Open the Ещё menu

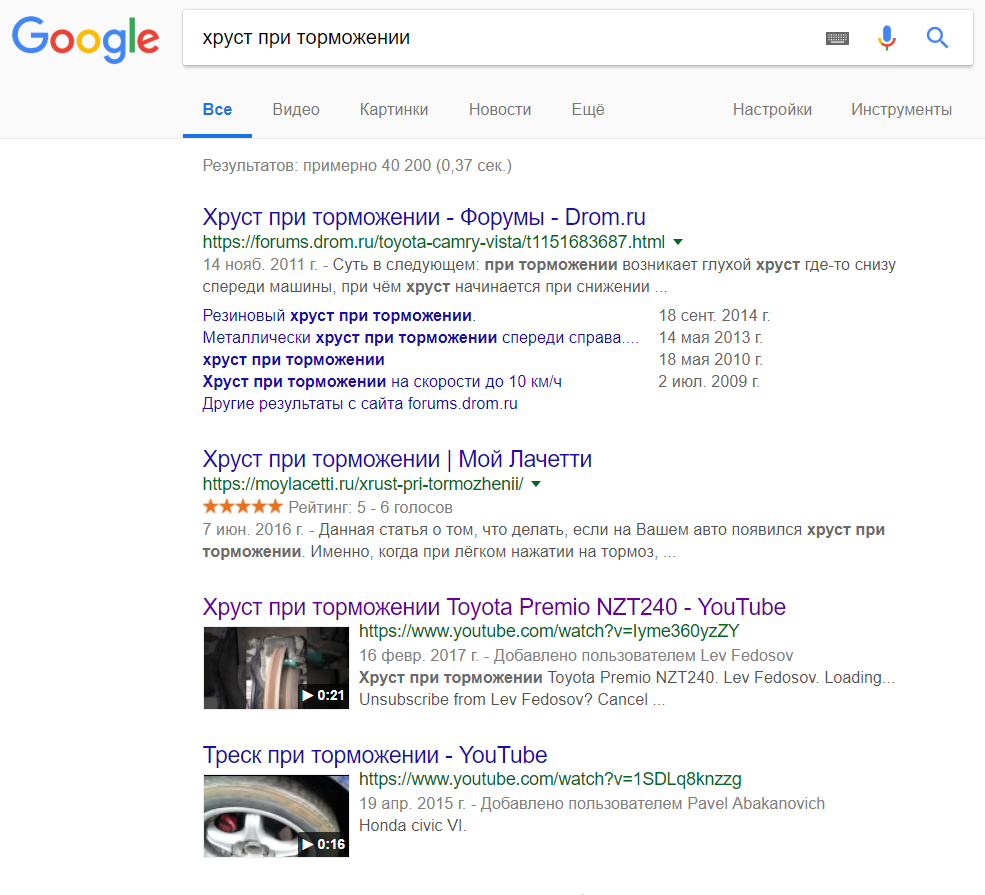point(588,110)
